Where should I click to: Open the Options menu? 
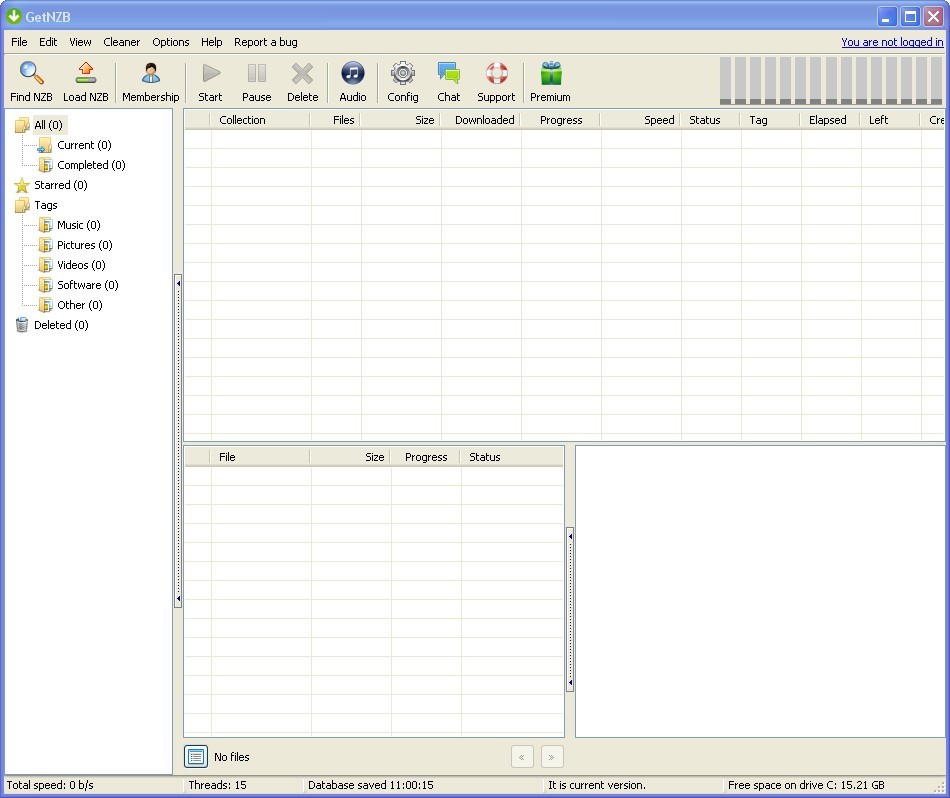[x=170, y=42]
